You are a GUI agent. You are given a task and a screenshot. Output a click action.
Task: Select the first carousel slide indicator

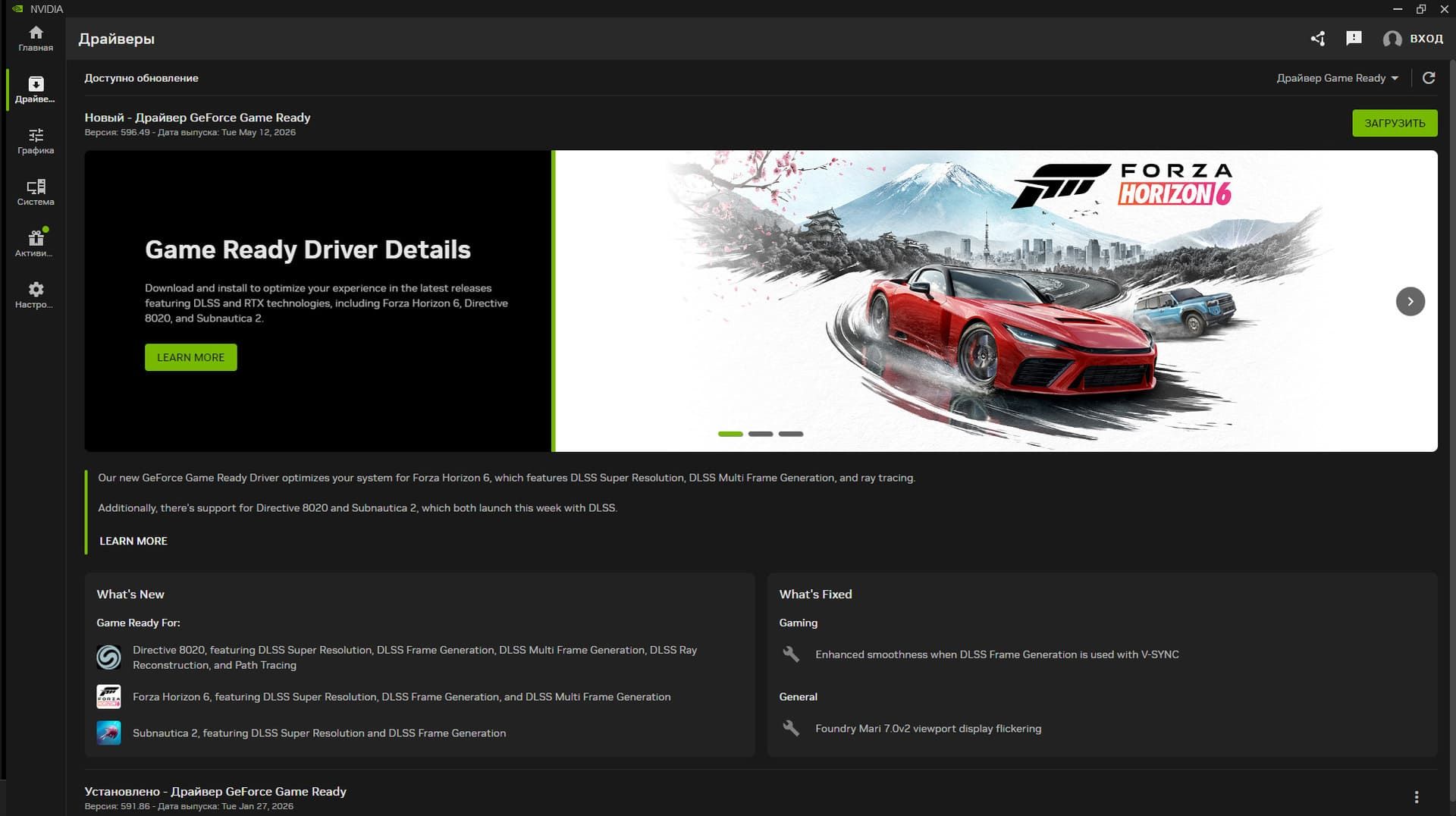(x=730, y=434)
